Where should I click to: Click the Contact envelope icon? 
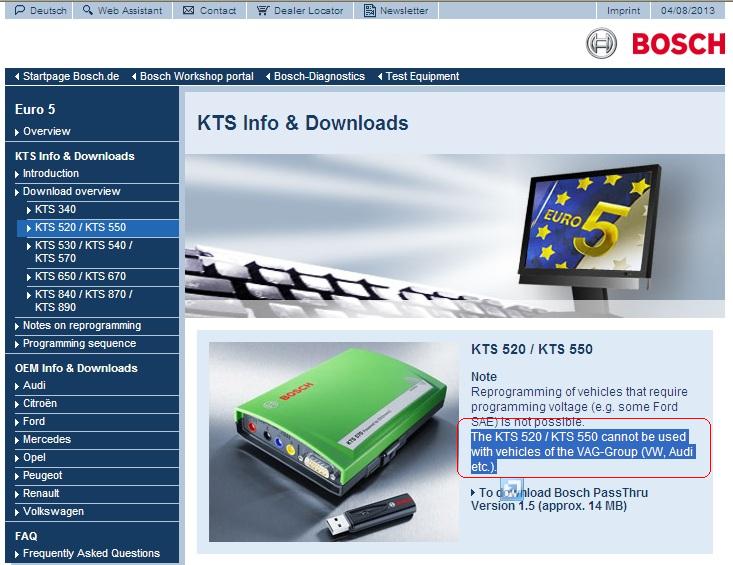pos(187,11)
